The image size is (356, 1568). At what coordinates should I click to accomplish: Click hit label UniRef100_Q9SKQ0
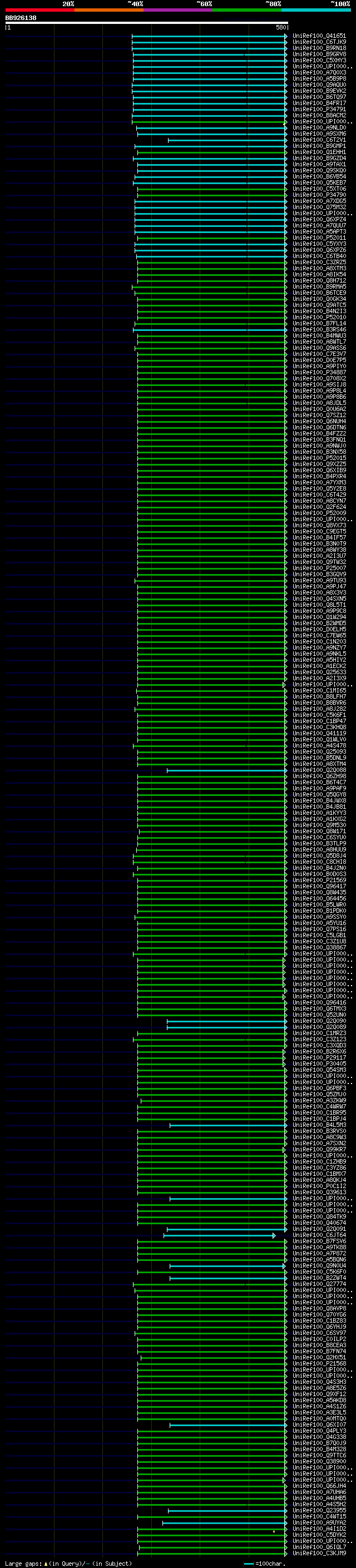(x=319, y=170)
